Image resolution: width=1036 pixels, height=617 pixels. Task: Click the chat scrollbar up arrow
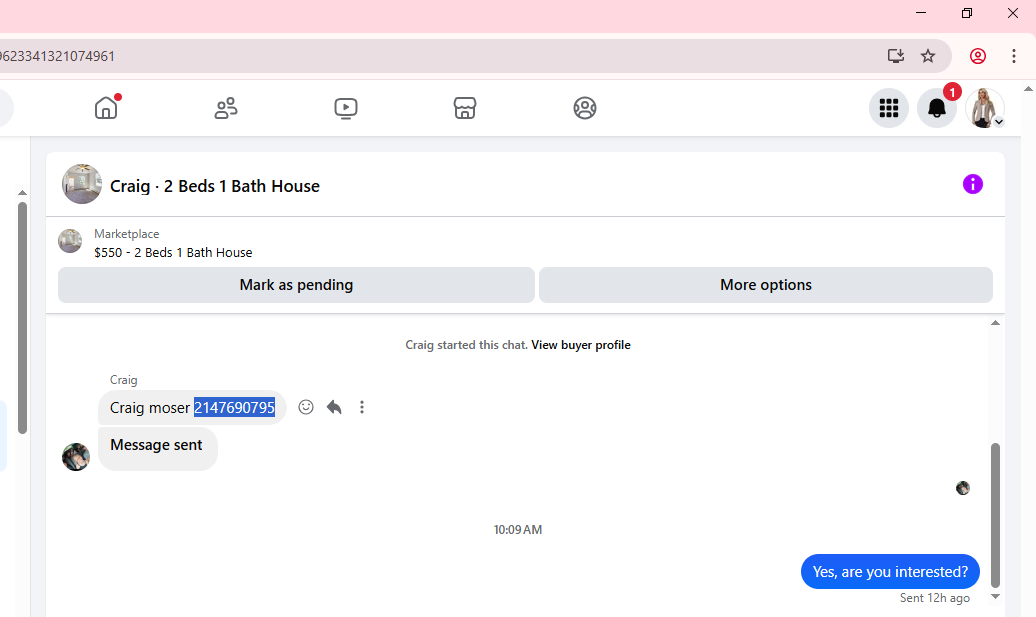[995, 323]
